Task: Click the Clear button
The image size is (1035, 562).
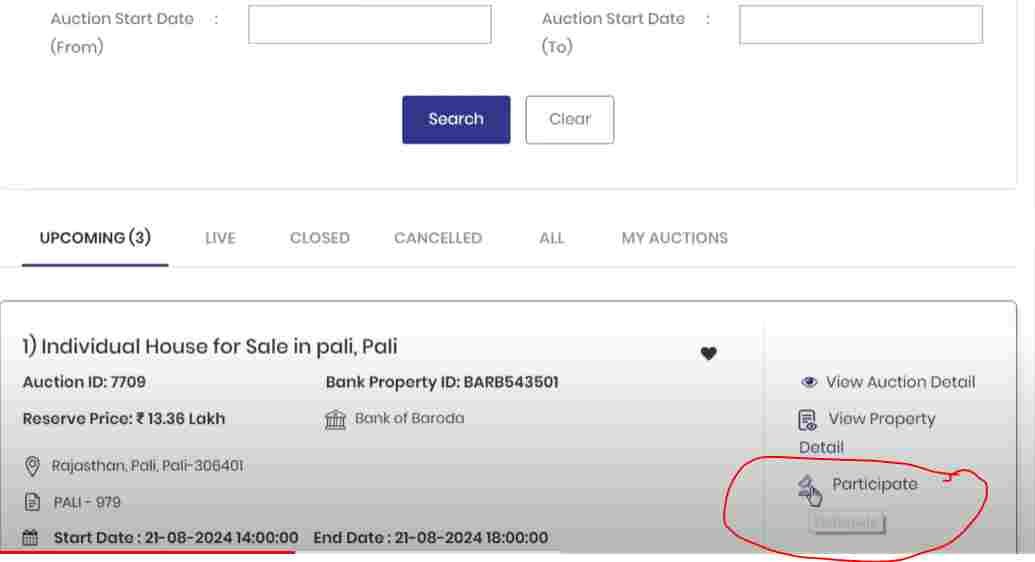Action: (x=570, y=120)
